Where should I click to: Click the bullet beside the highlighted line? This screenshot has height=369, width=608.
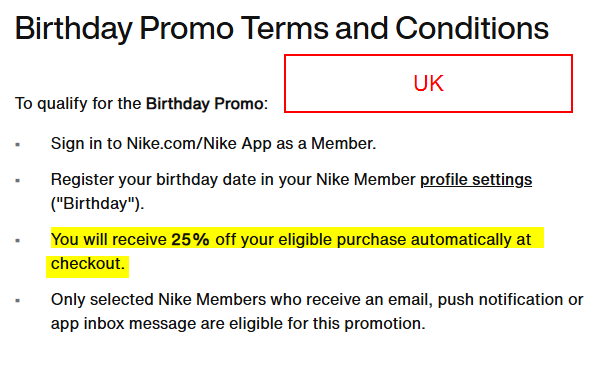17,241
